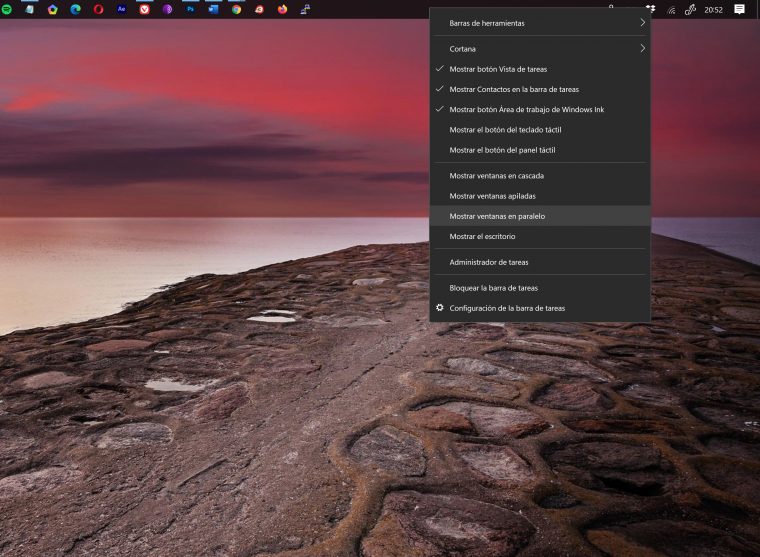Image resolution: width=760 pixels, height=557 pixels.
Task: Open the notification Action Center icon
Action: [x=739, y=9]
